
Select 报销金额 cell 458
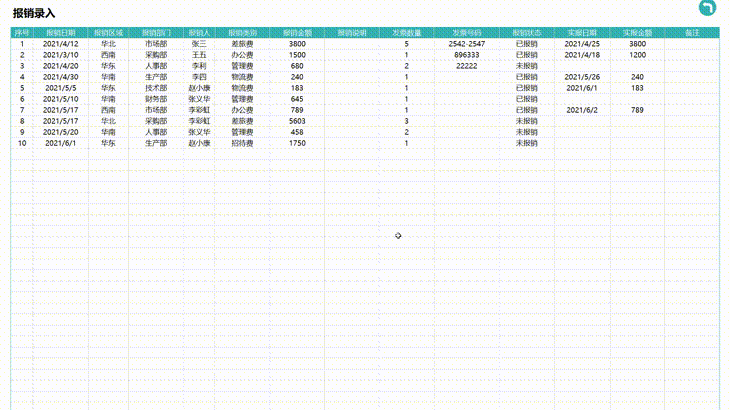point(297,132)
